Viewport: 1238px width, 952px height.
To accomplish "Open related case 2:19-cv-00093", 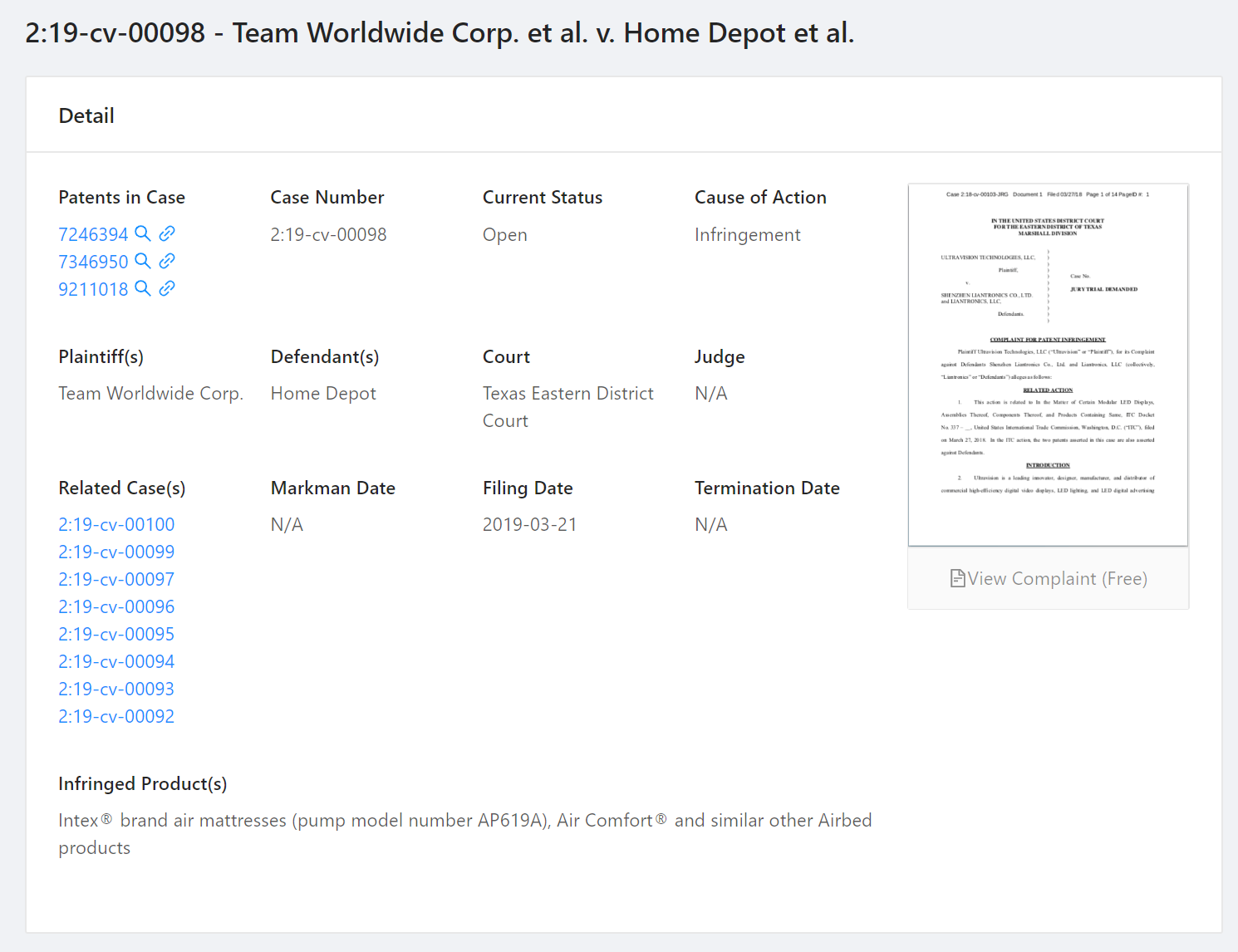I will pos(116,689).
